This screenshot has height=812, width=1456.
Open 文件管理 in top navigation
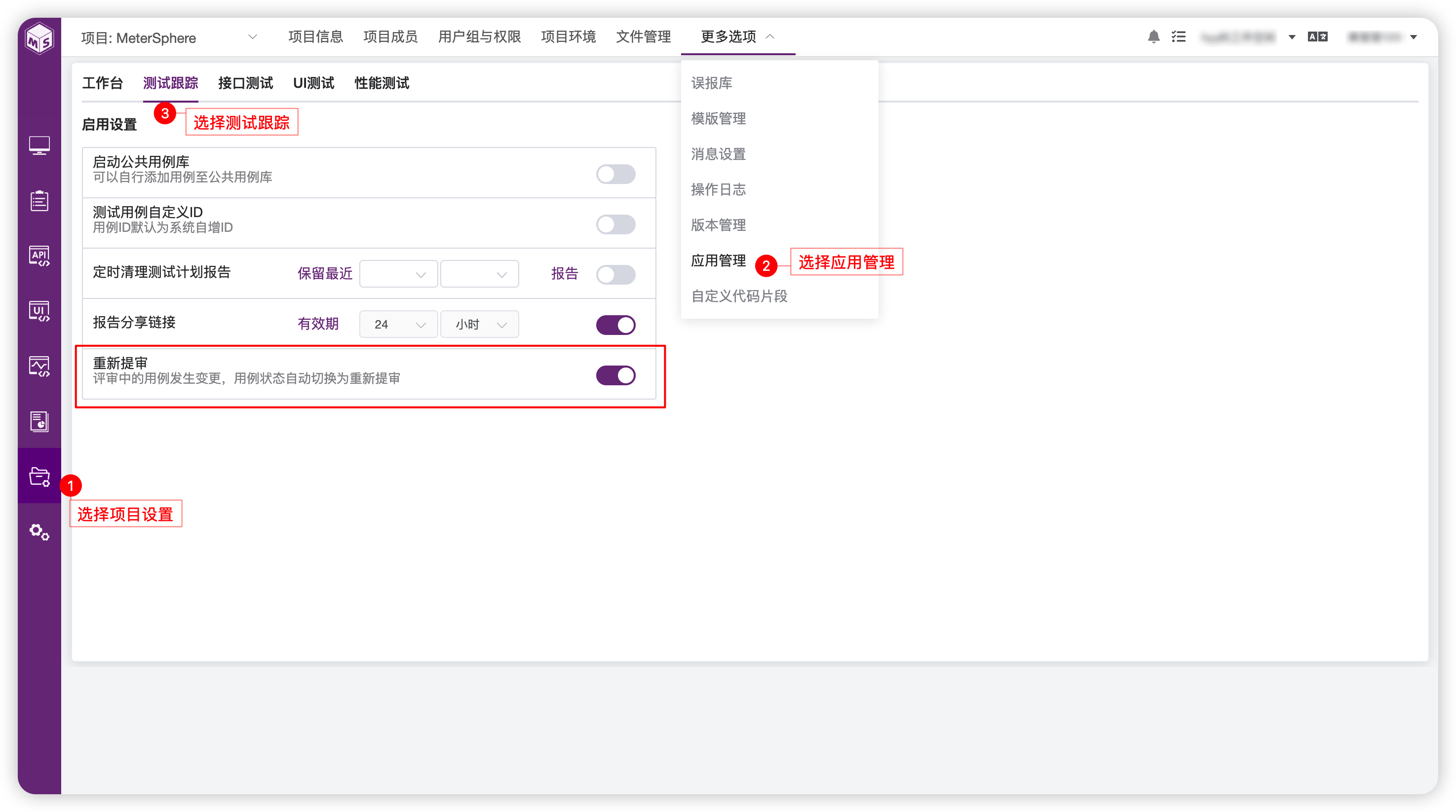click(643, 37)
